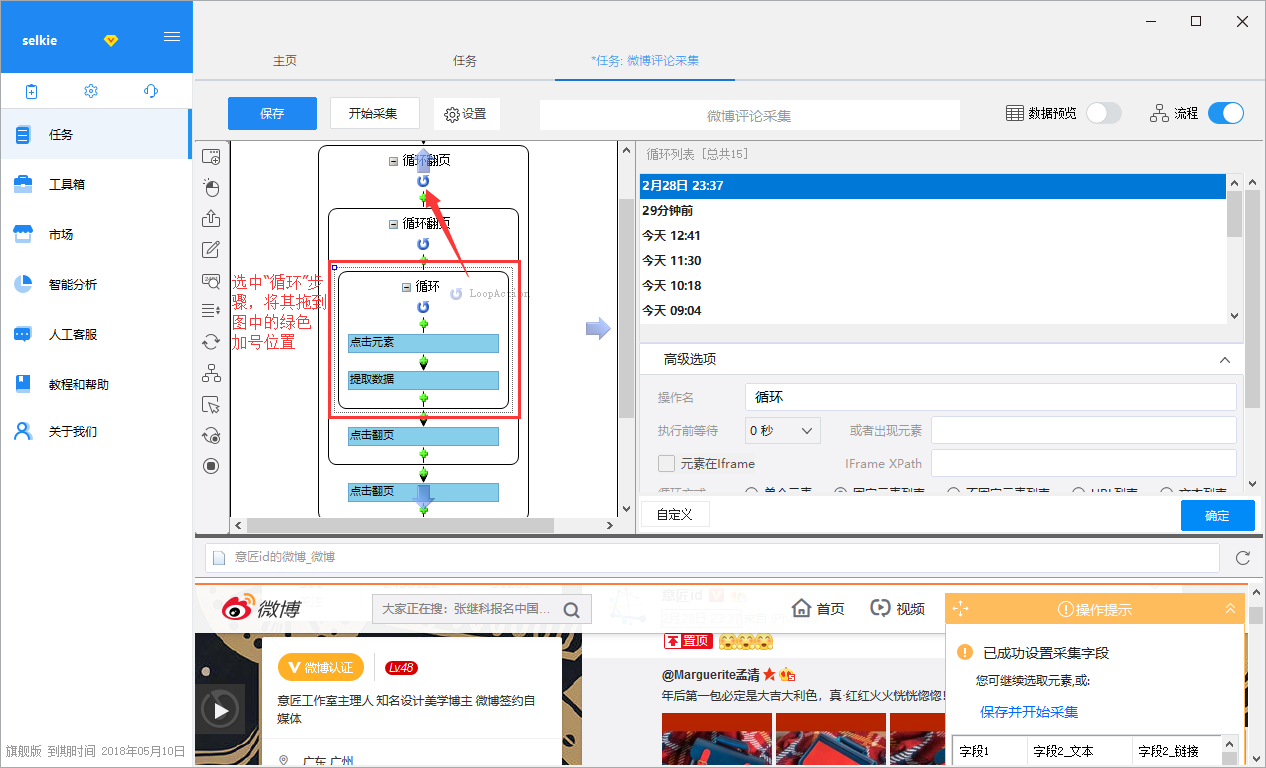The image size is (1266, 768).
Task: Check the 元素在Iframe checkbox
Action: 666,463
